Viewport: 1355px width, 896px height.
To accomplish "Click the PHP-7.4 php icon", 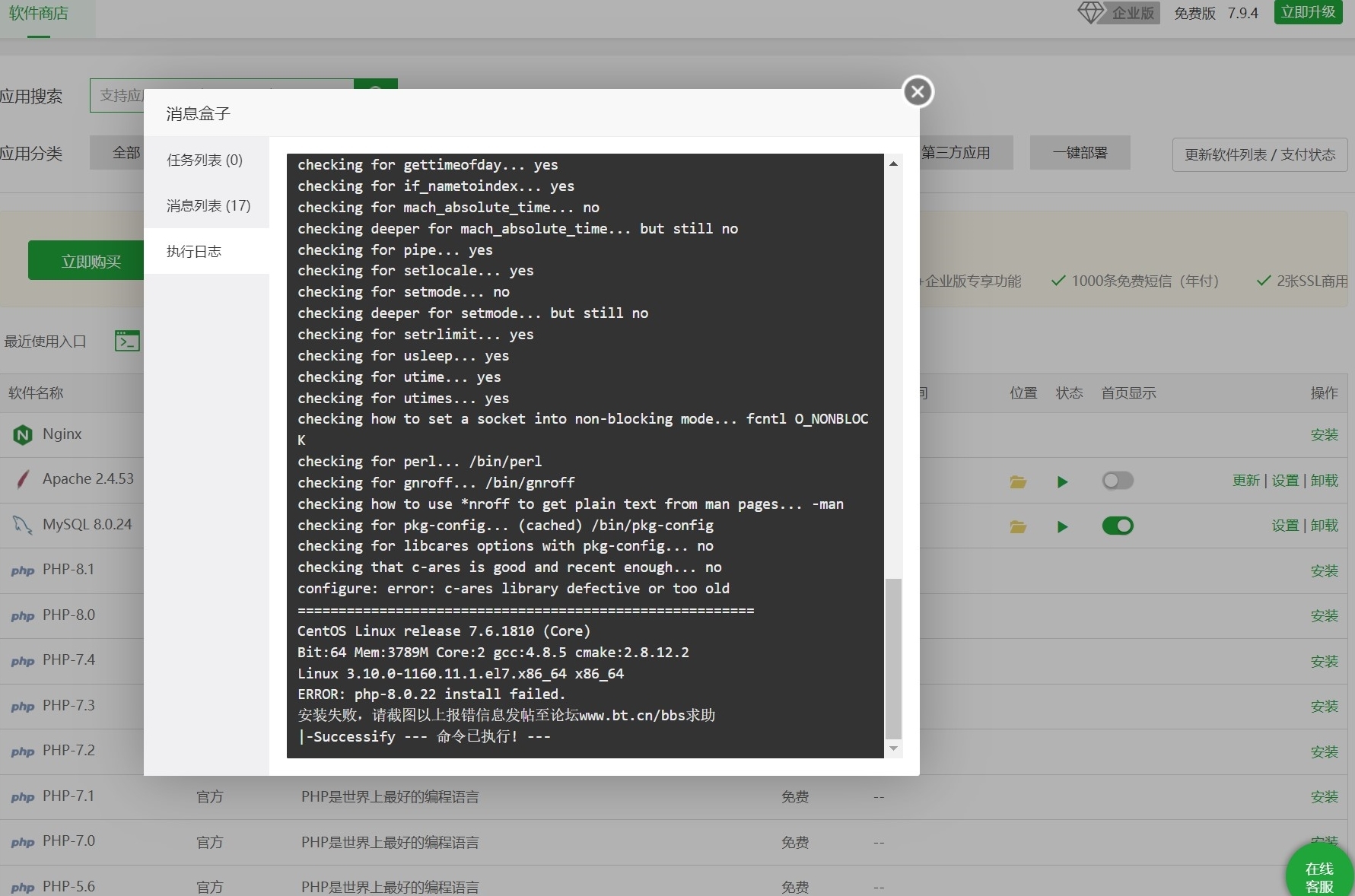I will [23, 661].
